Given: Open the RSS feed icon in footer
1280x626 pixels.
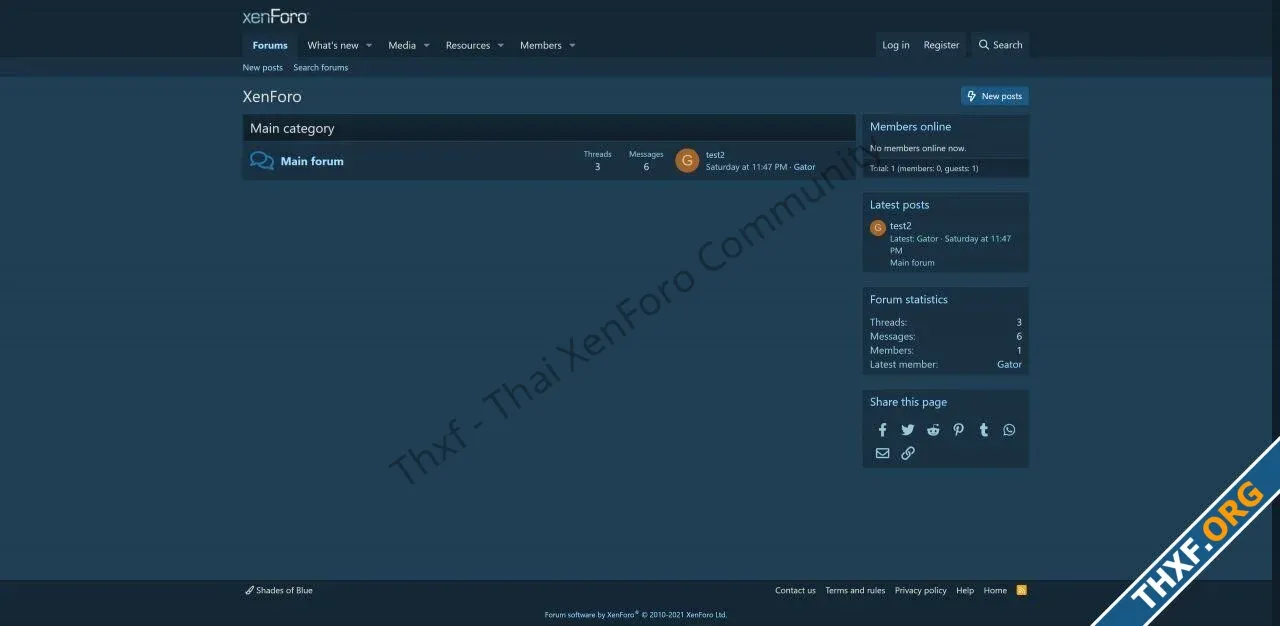Looking at the screenshot, I should [1021, 590].
